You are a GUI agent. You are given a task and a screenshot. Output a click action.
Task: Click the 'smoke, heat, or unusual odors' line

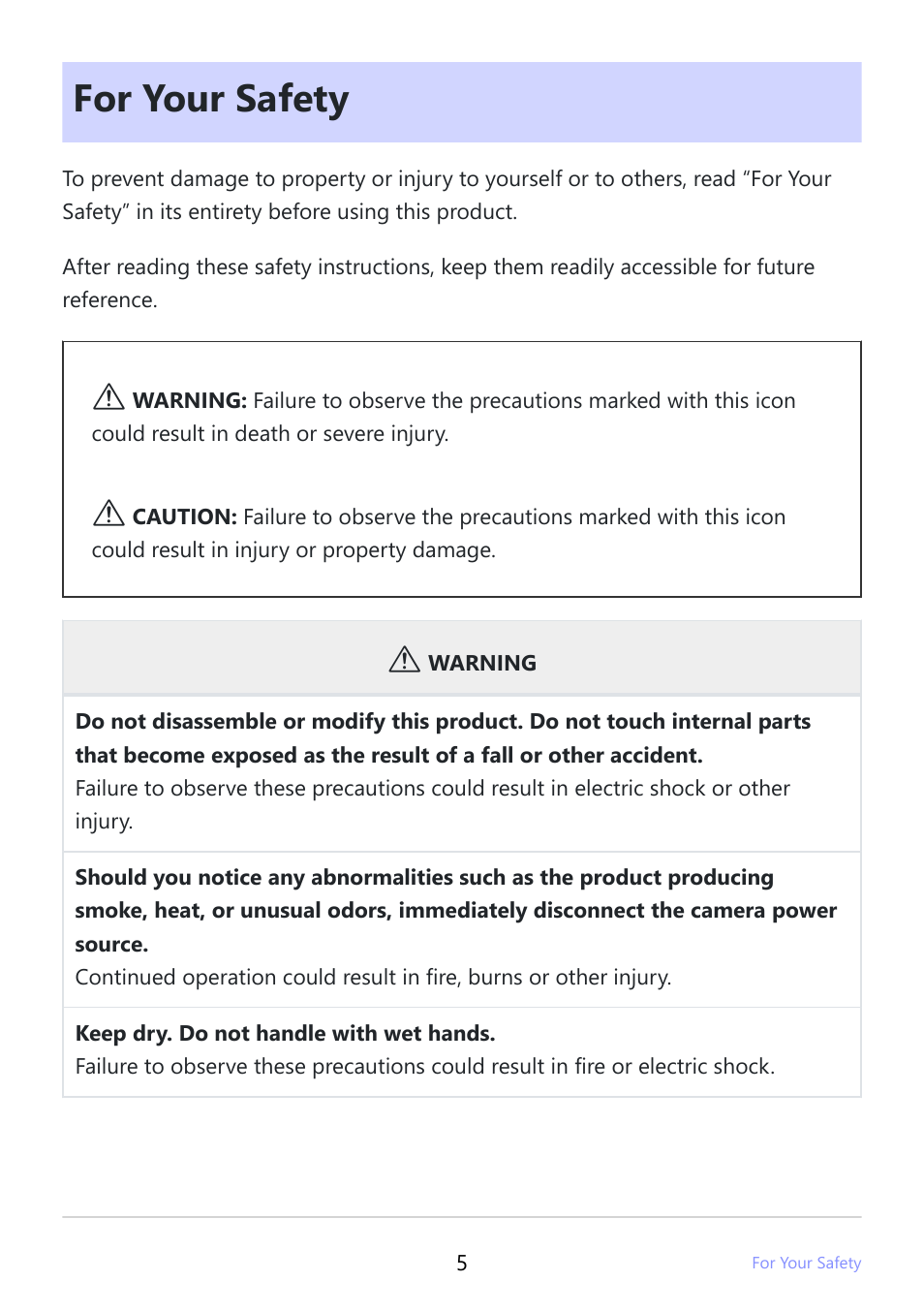456,911
